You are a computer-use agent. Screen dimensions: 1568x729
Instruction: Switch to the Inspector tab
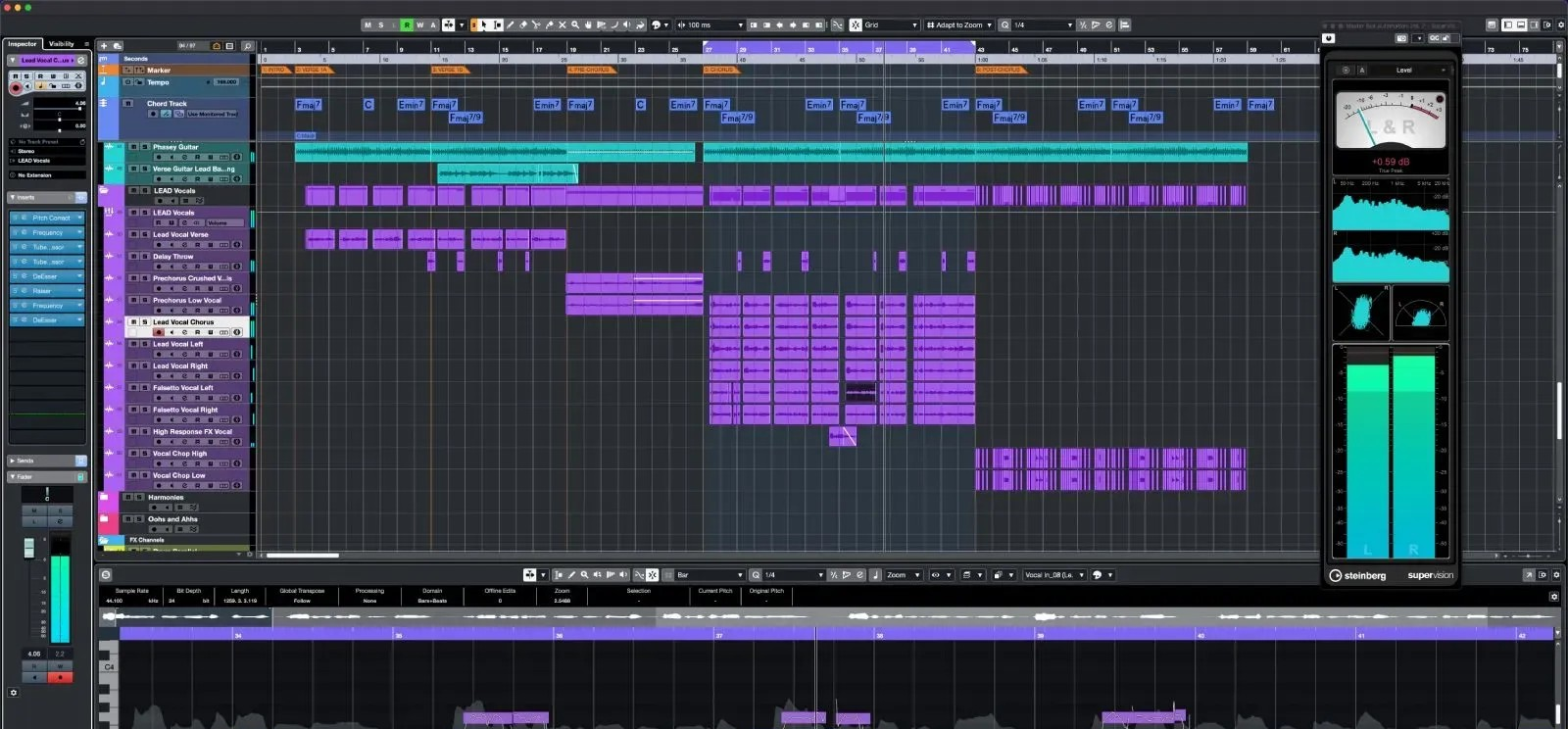point(23,44)
